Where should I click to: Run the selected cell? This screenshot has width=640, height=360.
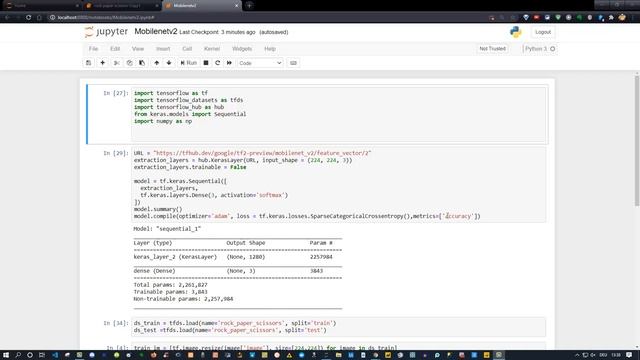coord(189,63)
